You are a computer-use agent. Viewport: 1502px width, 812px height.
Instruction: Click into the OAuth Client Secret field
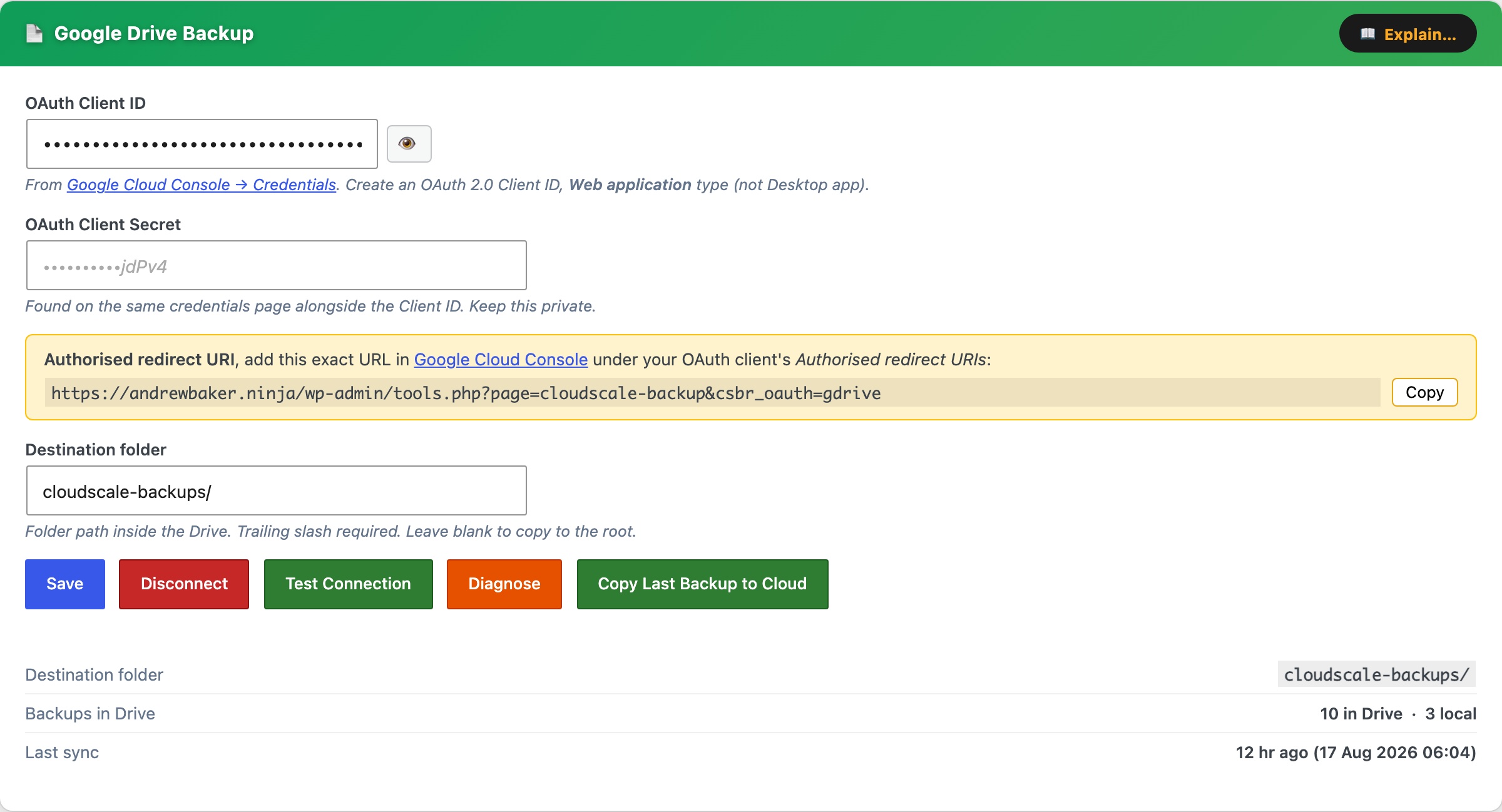pos(277,265)
